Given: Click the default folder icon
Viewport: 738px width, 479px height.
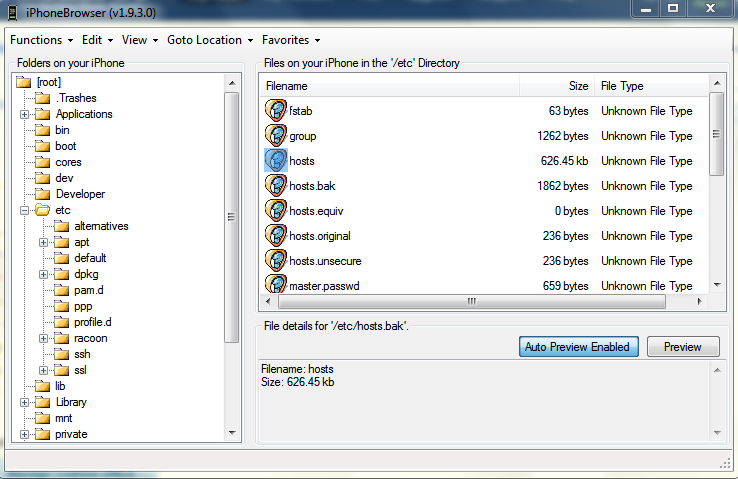Looking at the screenshot, I should point(62,258).
